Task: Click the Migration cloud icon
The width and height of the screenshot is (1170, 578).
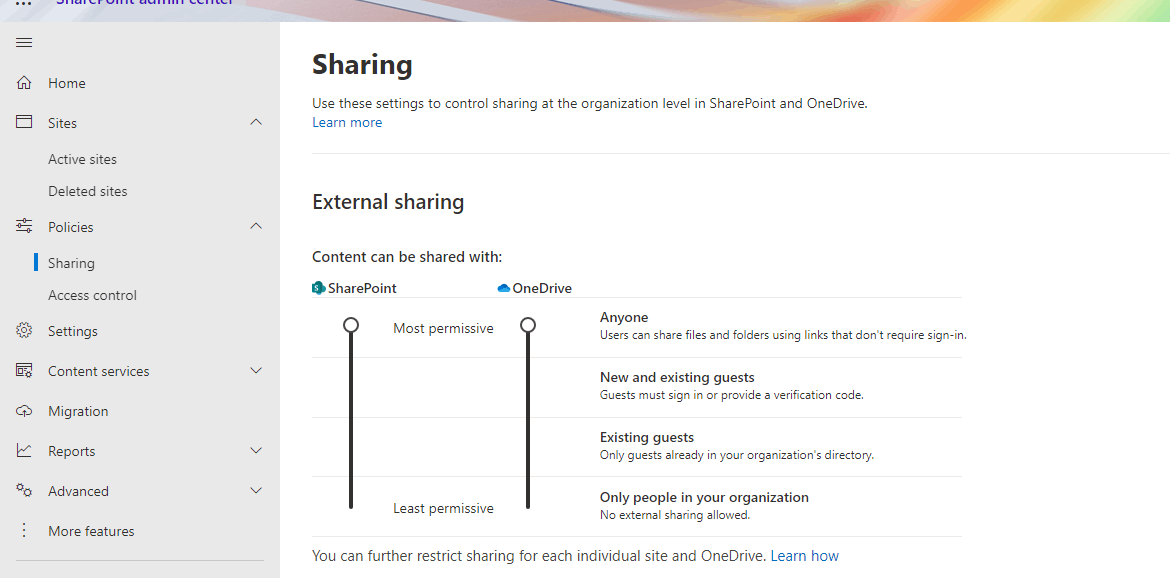Action: point(24,410)
